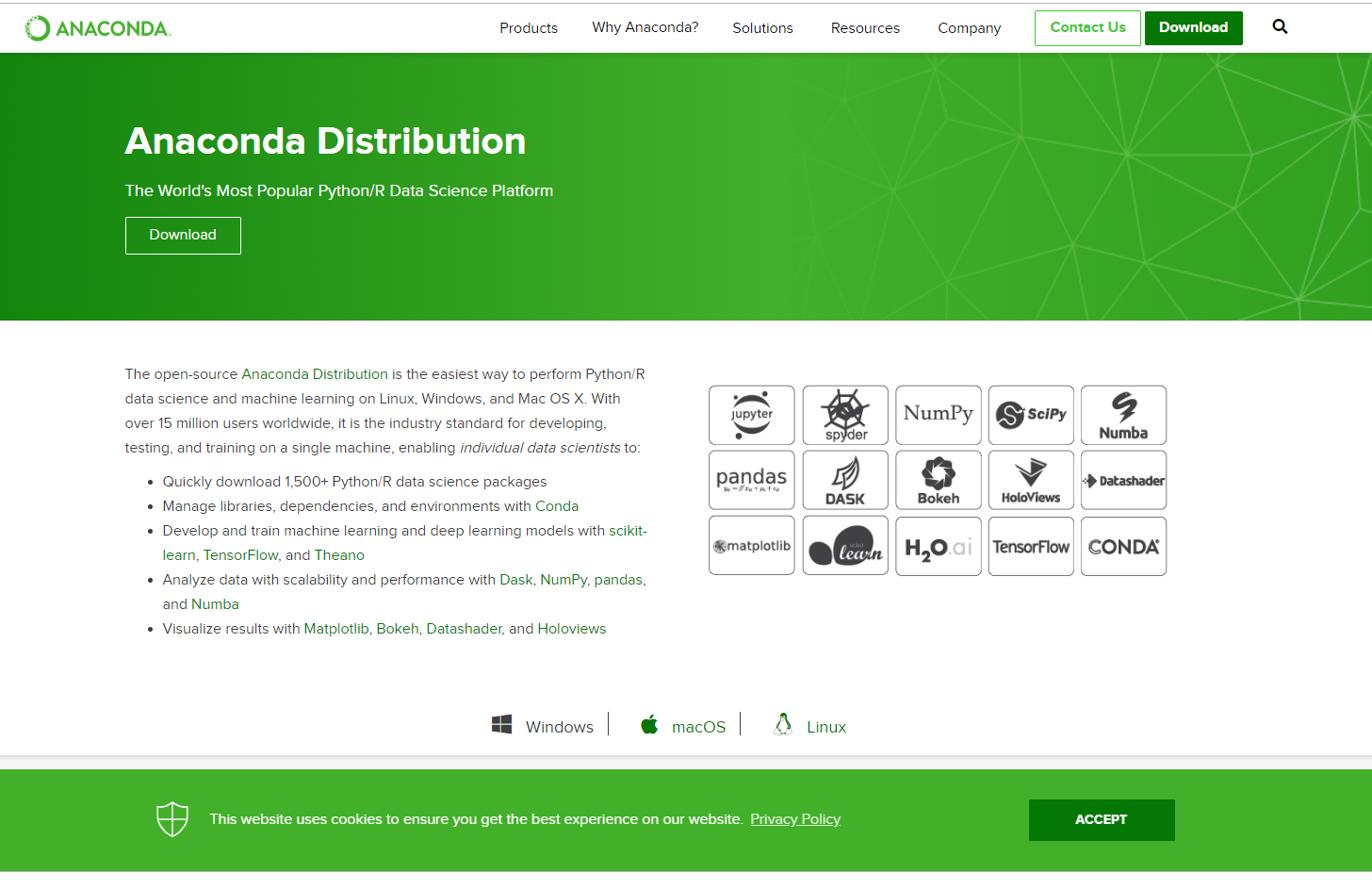Follow the Conda link in the list
Screen dimensions: 1372x890
click(x=557, y=506)
